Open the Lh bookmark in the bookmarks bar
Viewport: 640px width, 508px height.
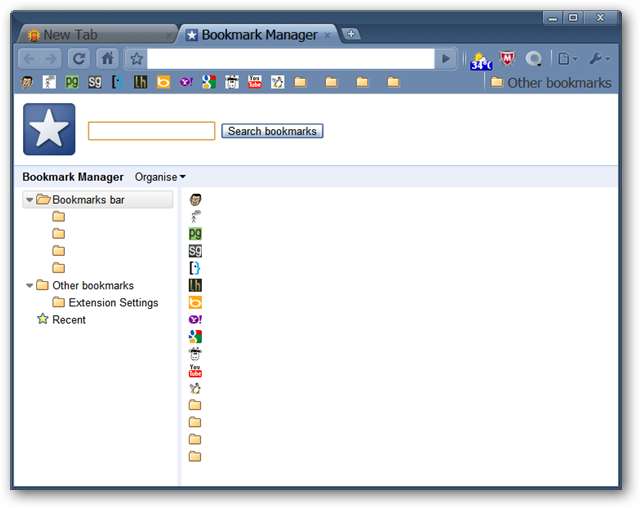140,82
